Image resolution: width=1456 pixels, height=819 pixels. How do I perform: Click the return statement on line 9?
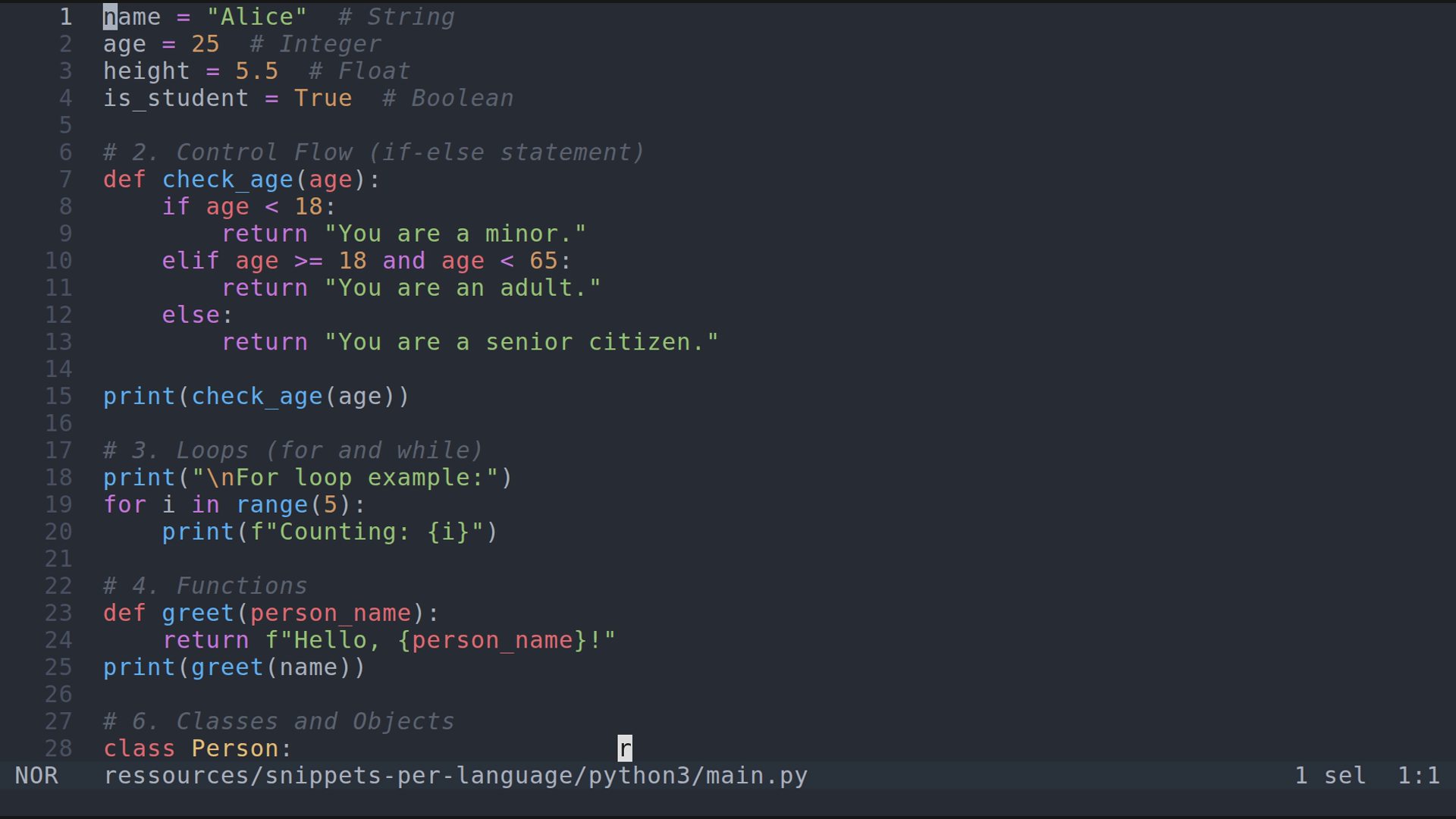tap(265, 234)
